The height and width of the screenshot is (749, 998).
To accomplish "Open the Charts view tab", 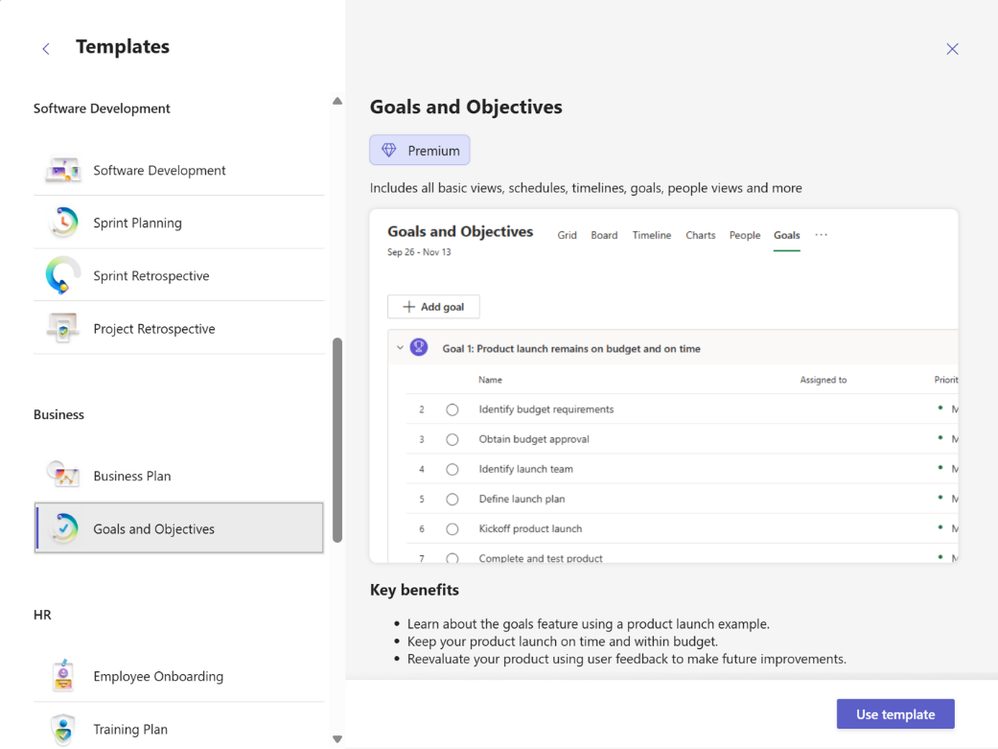I will coord(700,235).
